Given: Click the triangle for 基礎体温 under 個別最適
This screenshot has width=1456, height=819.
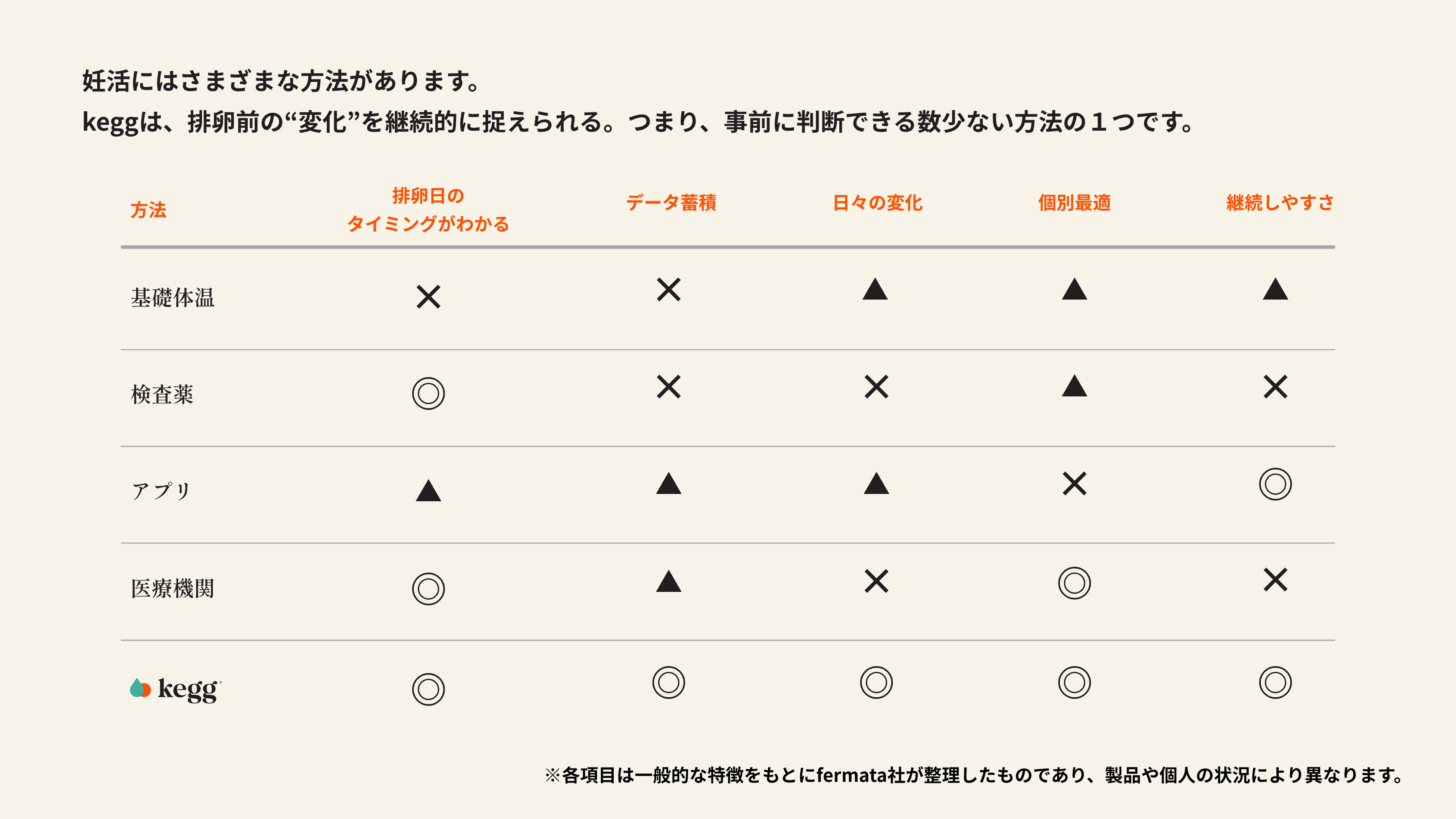Looking at the screenshot, I should click(1074, 289).
